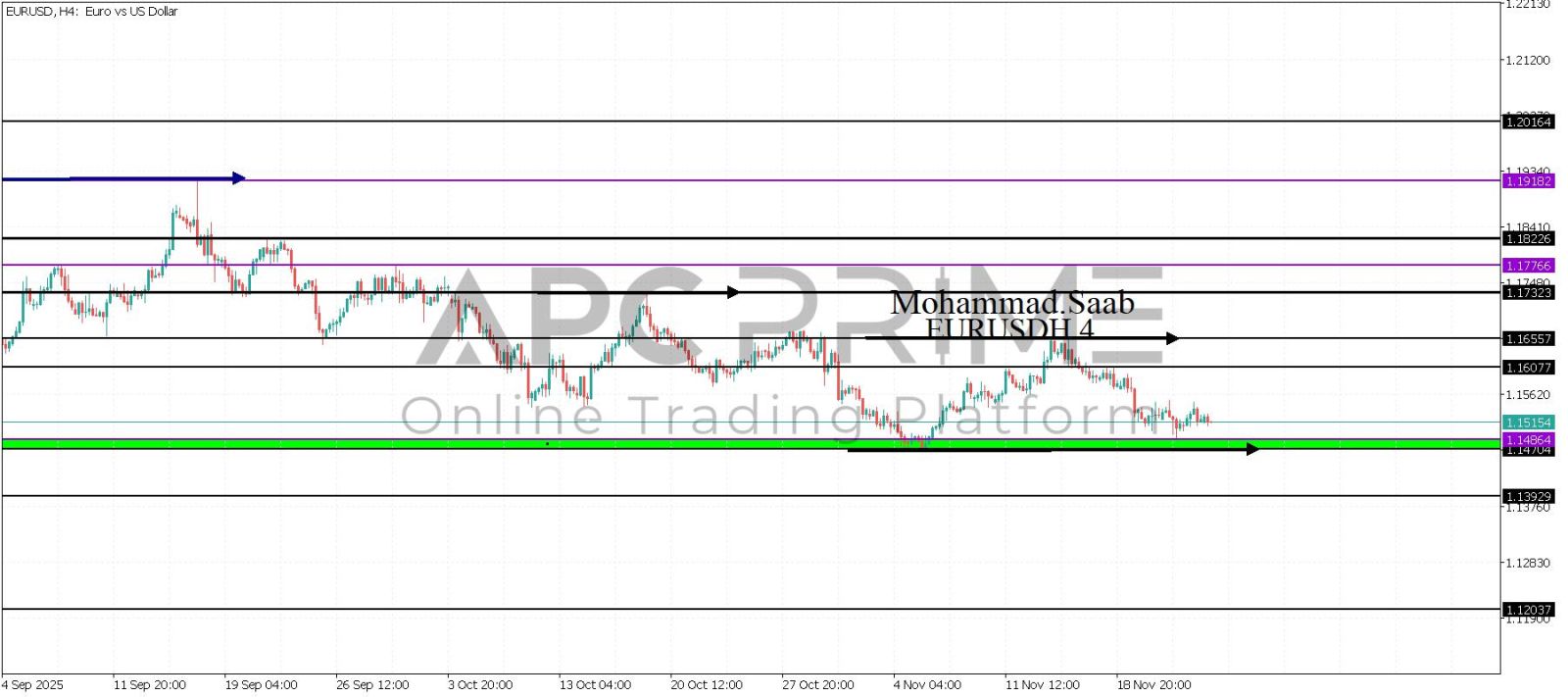Select the Mohammad.Saab text label
The height and width of the screenshot is (697, 1568).
(x=1011, y=303)
